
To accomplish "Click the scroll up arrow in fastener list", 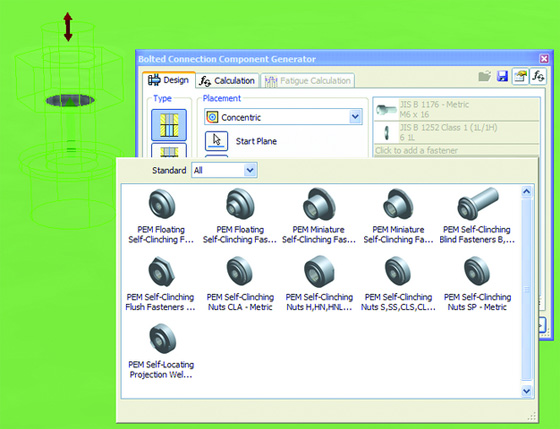I will pos(526,192).
